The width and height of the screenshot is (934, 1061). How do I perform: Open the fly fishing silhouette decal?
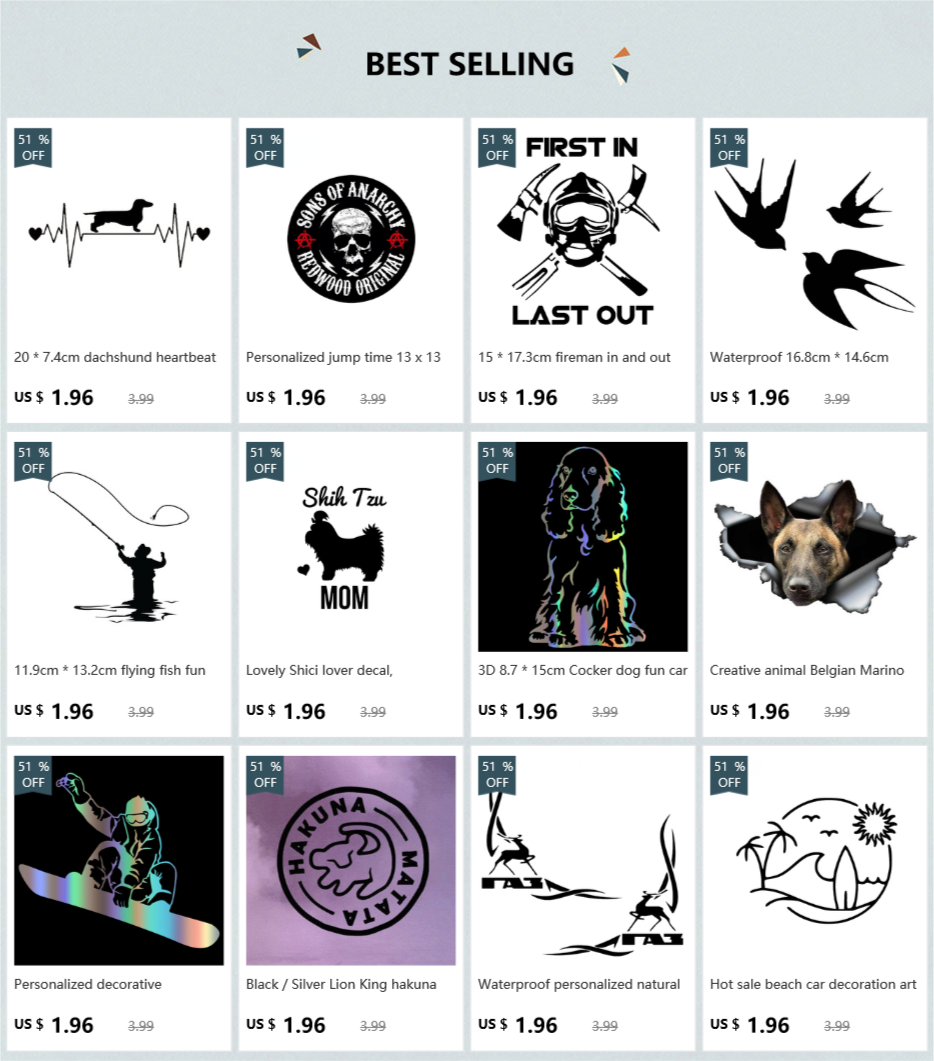click(119, 547)
